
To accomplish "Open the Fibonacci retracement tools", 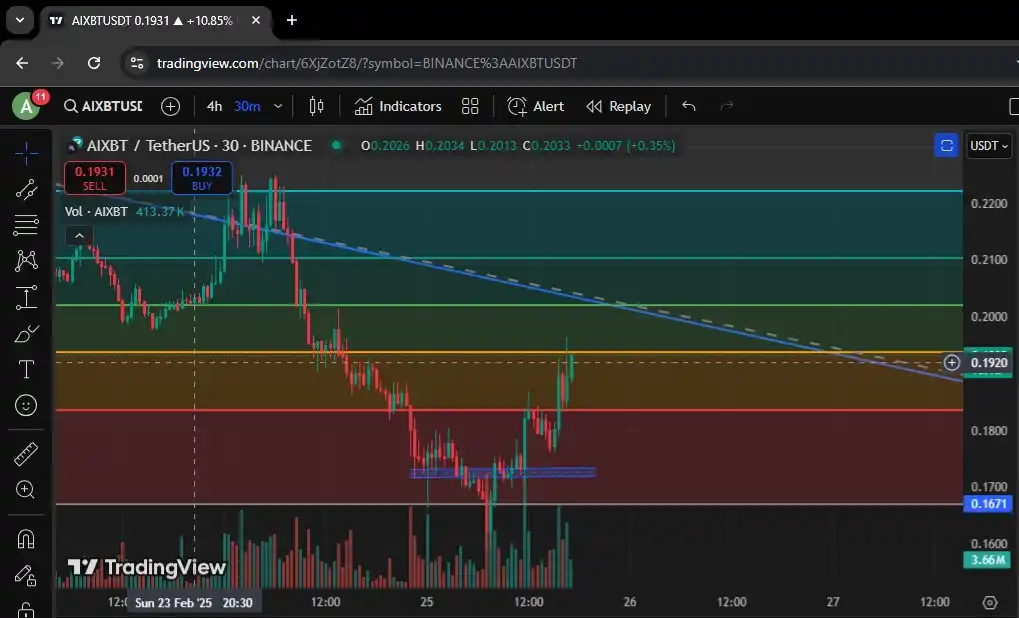I will (26, 225).
